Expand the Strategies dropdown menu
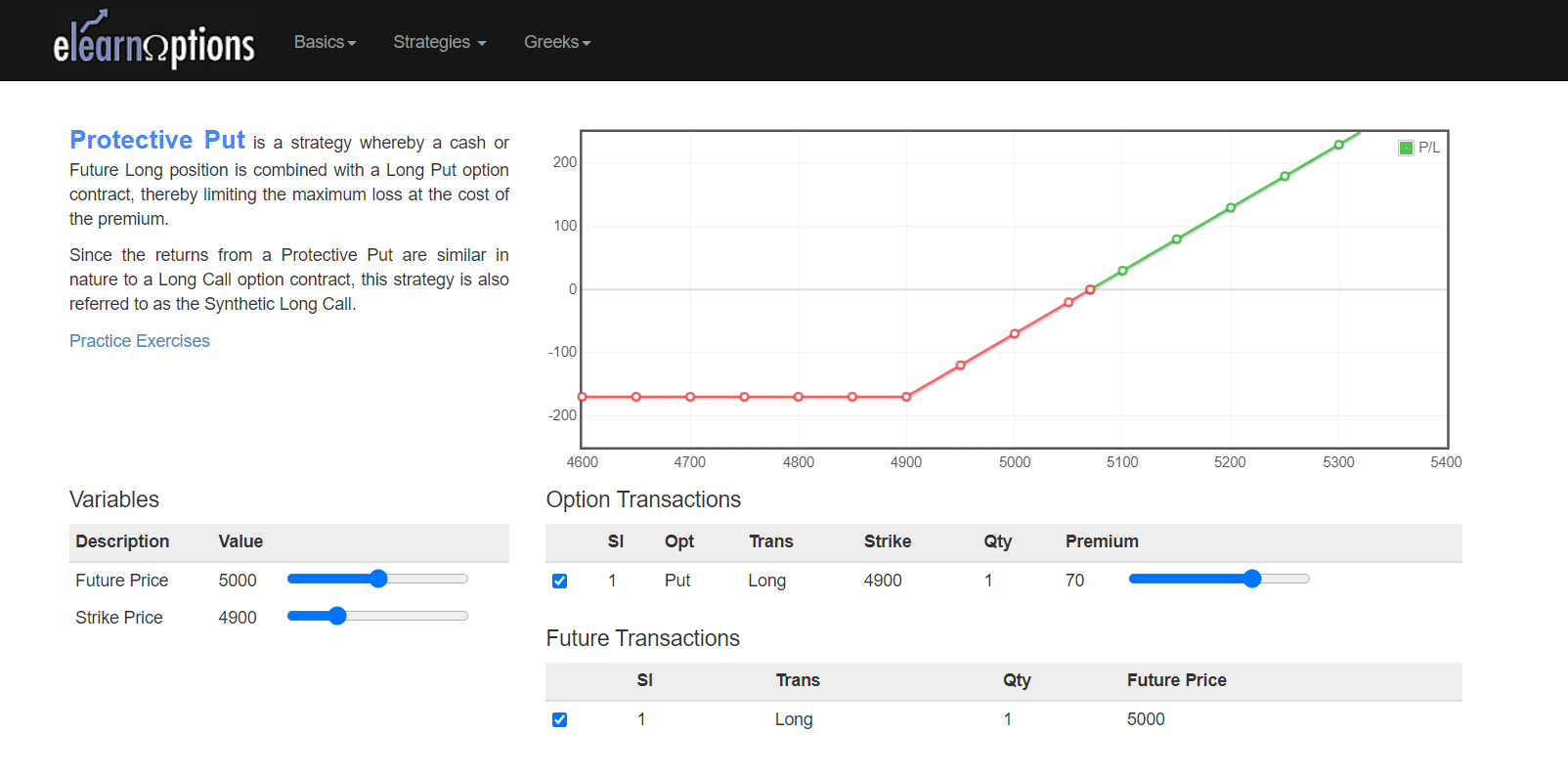 [x=439, y=42]
